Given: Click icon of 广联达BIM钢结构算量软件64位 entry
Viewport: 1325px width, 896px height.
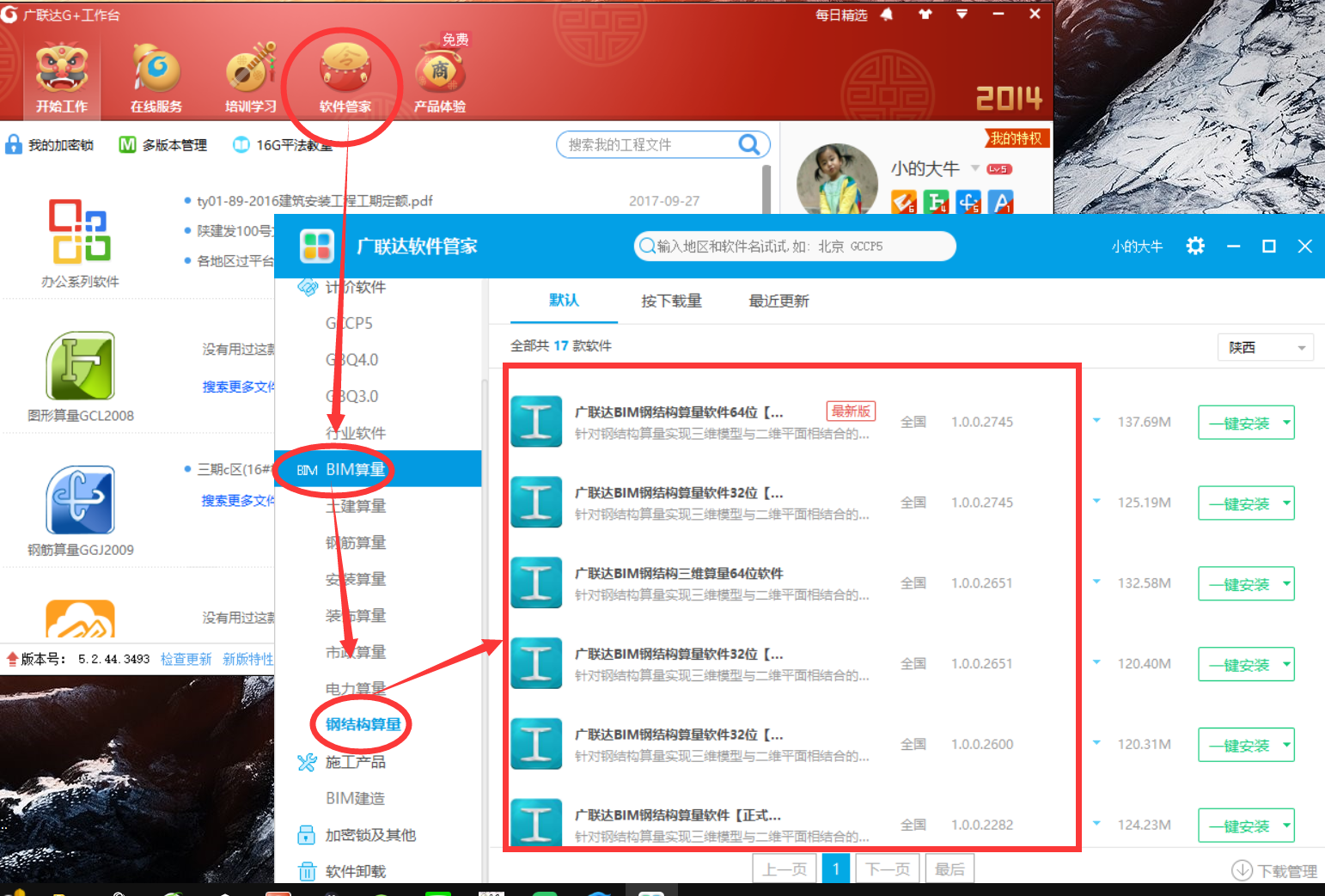Looking at the screenshot, I should (536, 422).
